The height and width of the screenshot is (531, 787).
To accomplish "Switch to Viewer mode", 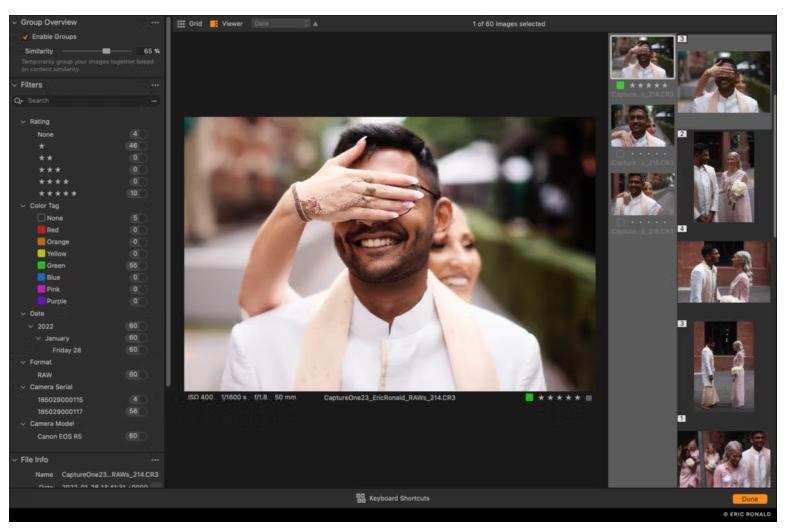I will 226,23.
